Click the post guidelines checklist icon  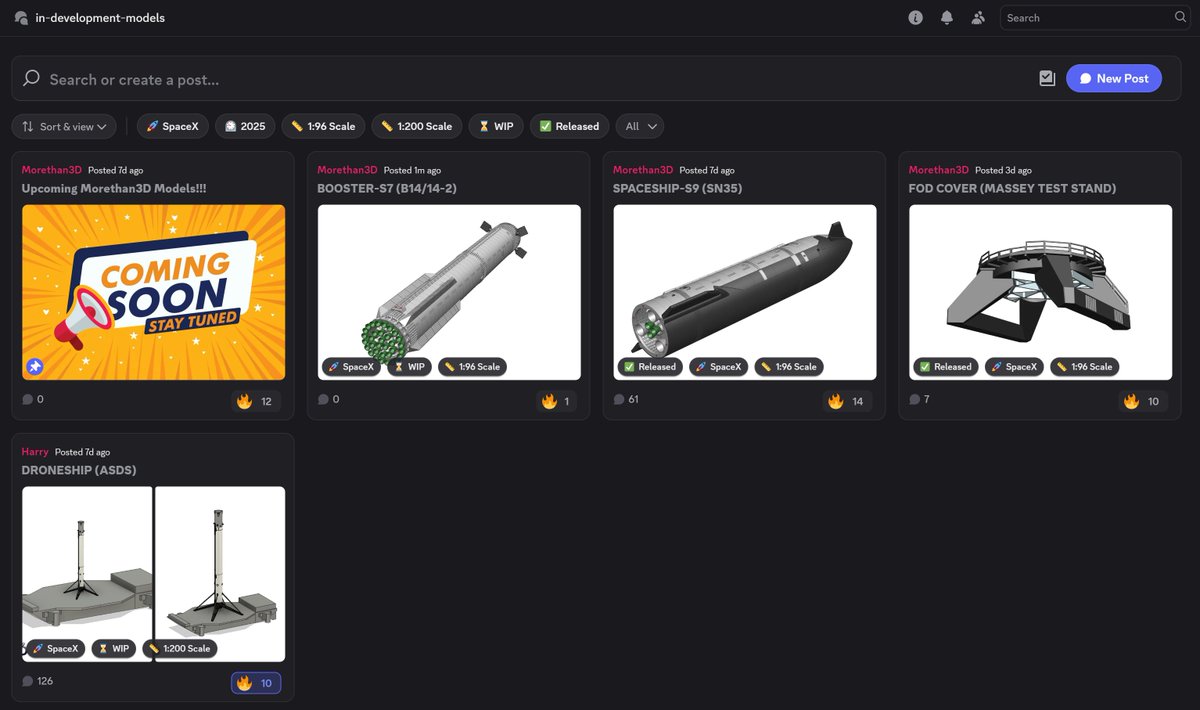[x=1047, y=78]
